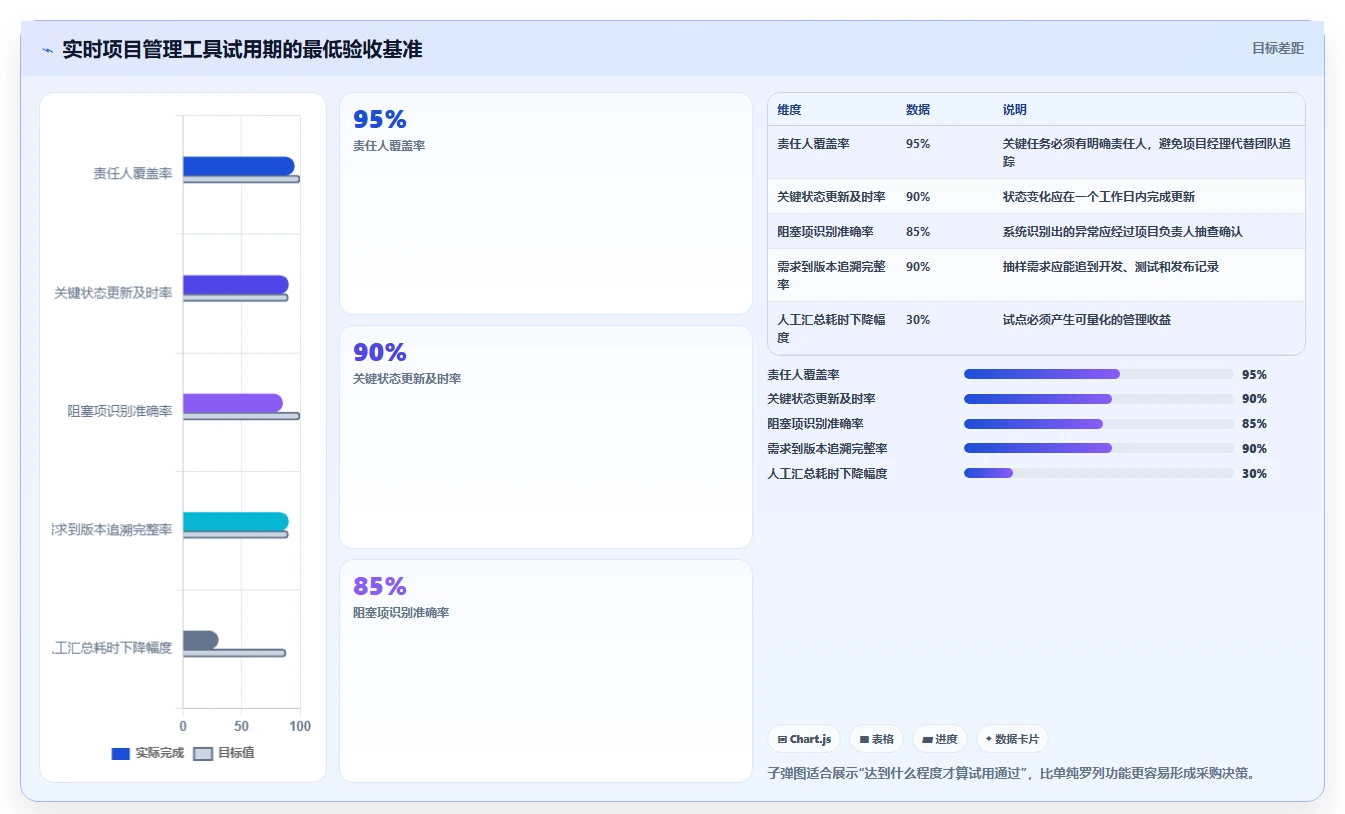Viewport: 1345px width, 814px height.
Task: Toggle the 目标值 legend swatch
Action: pos(203,753)
